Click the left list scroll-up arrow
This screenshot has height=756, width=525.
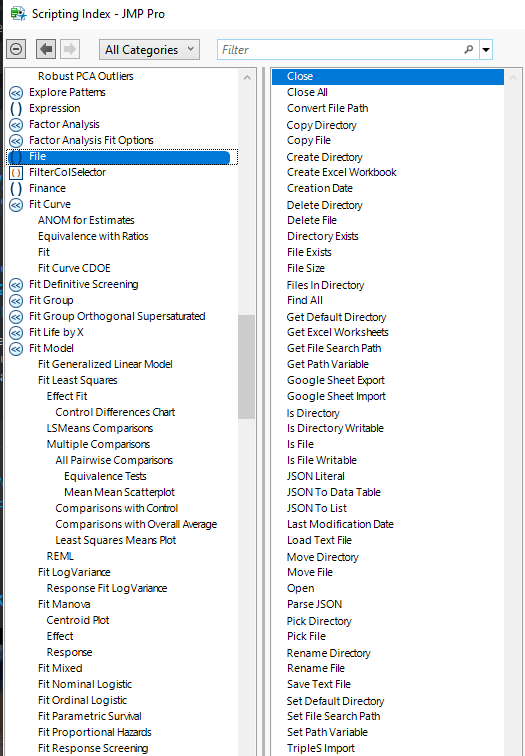point(247,77)
